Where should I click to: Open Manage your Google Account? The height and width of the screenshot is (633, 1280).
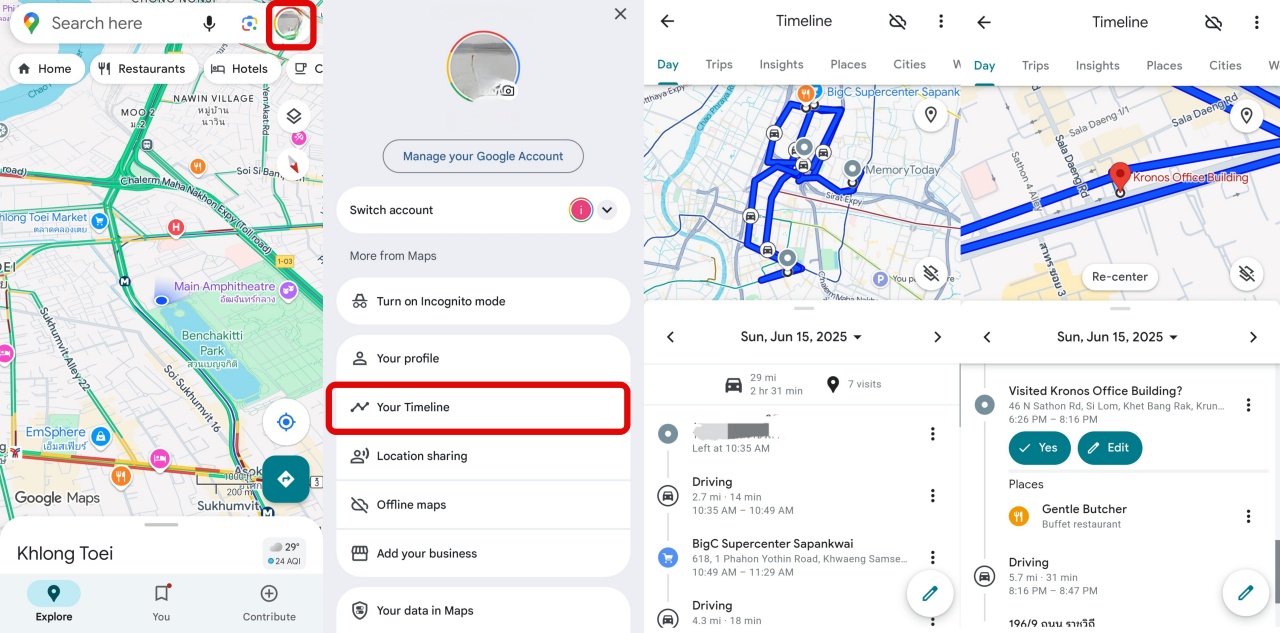[483, 156]
